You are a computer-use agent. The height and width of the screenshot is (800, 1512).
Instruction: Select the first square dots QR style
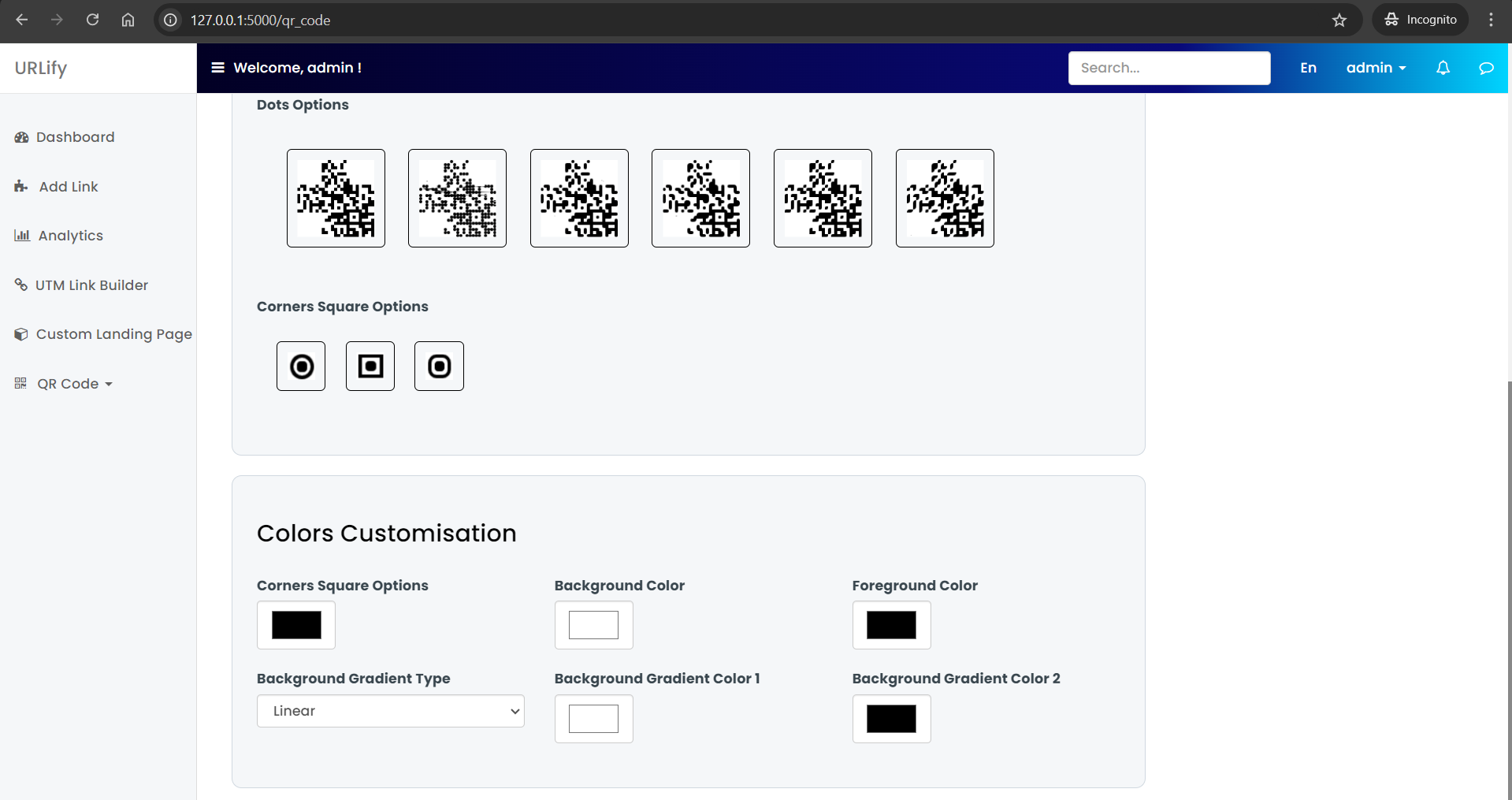tap(336, 198)
